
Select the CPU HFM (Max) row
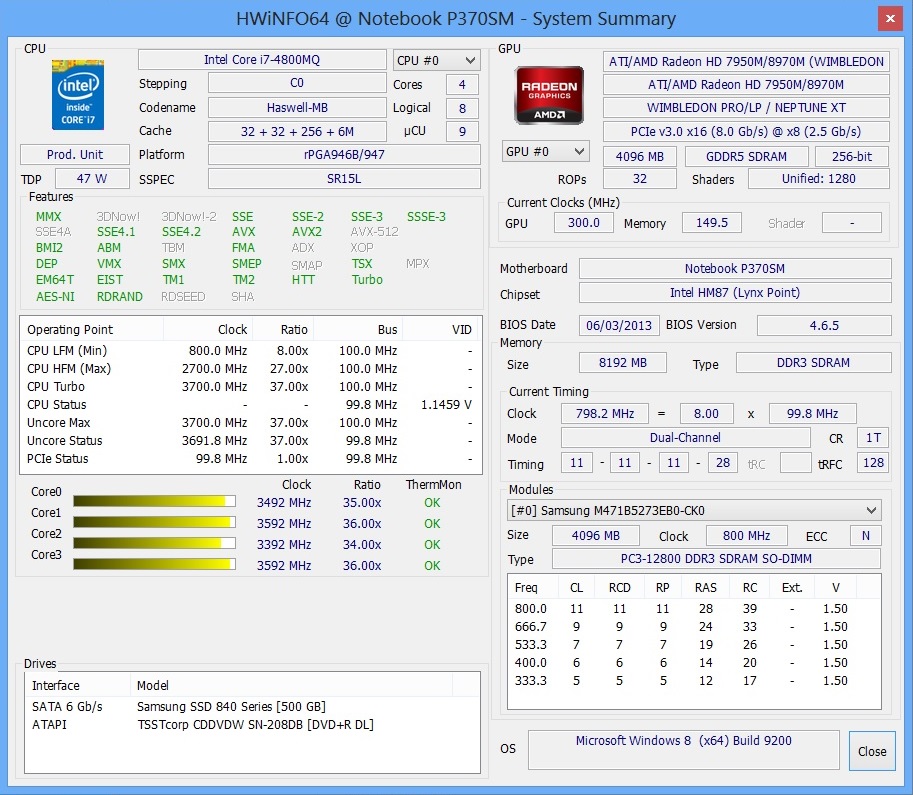click(250, 369)
